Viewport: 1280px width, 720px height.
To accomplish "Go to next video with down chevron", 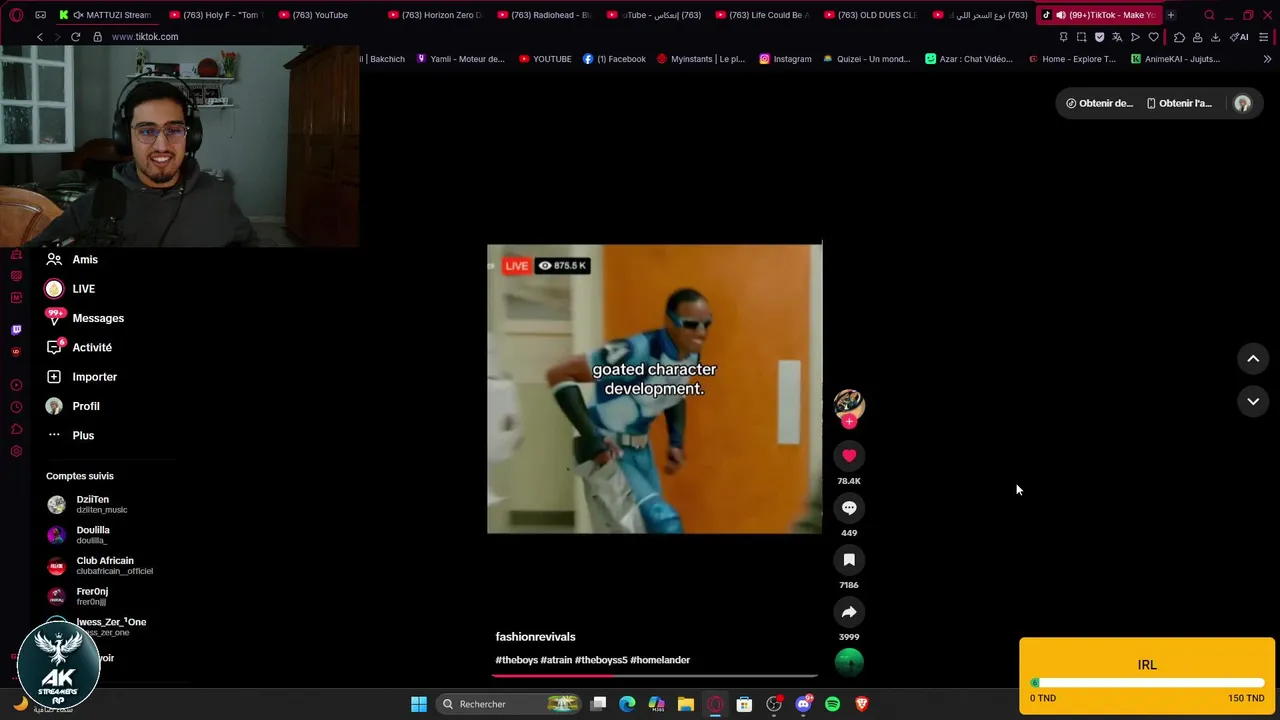I will 1253,401.
